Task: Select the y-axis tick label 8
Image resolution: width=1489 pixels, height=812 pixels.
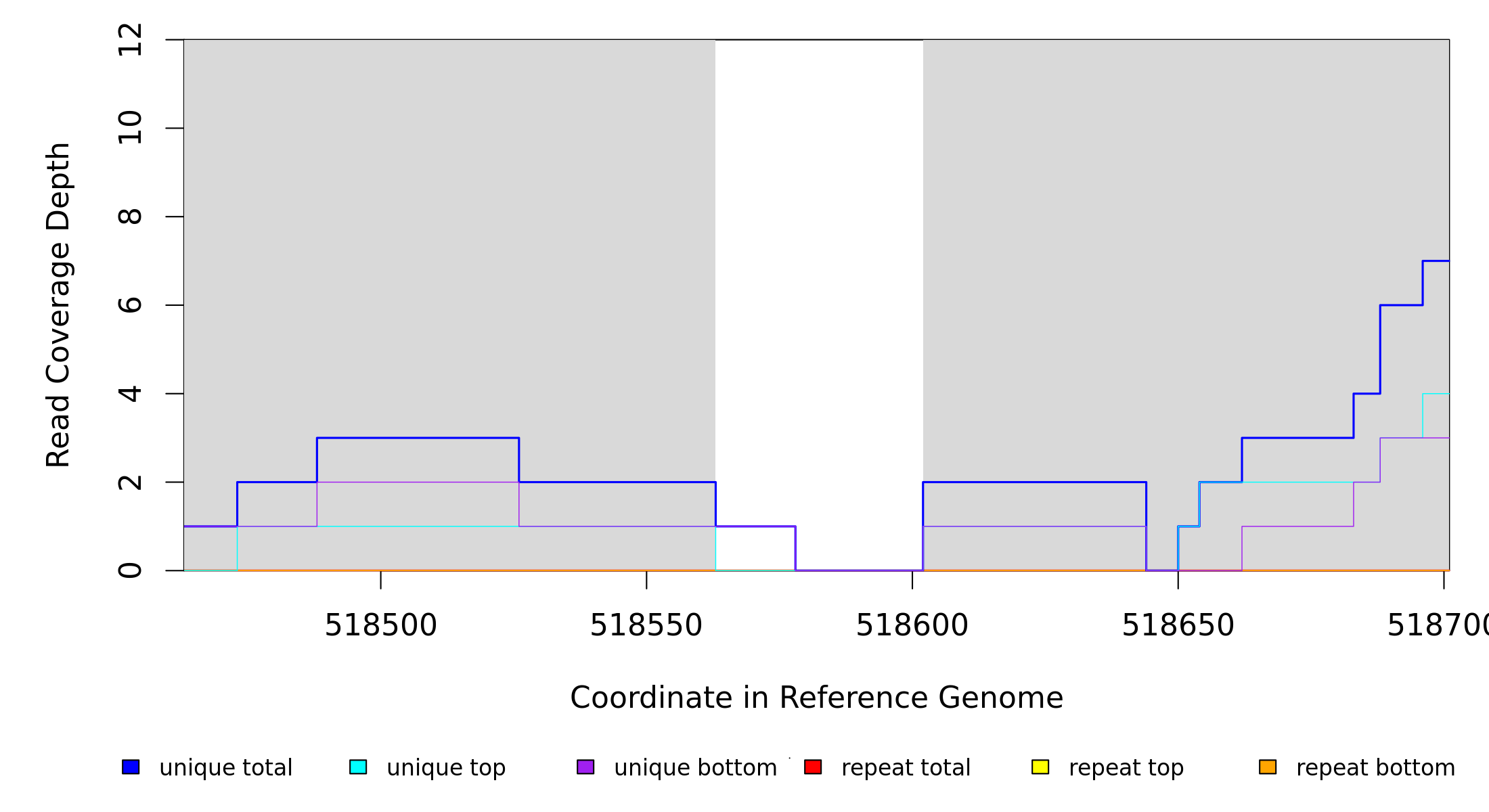Action: pos(130,217)
